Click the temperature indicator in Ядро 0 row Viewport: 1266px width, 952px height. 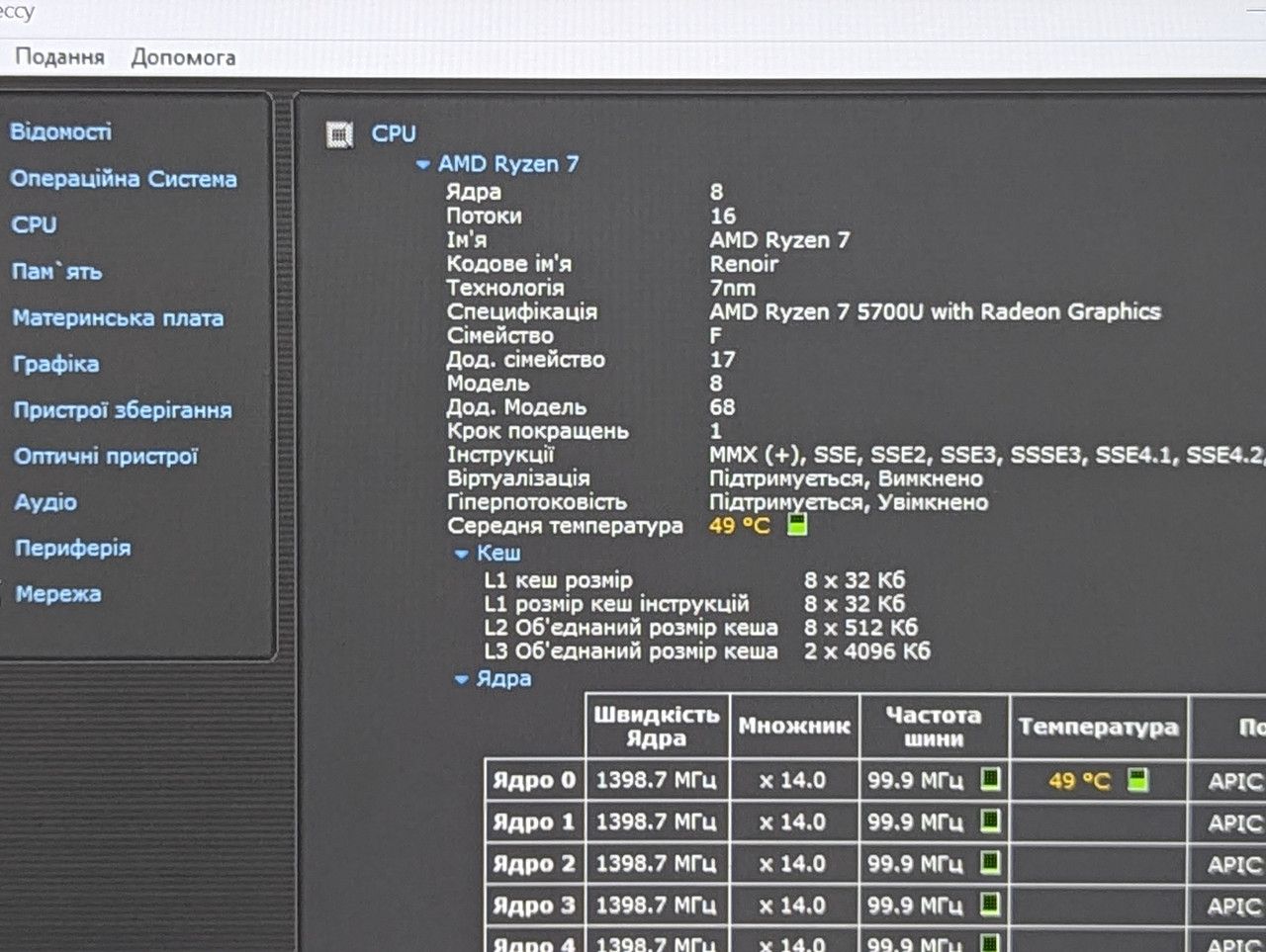(1138, 780)
